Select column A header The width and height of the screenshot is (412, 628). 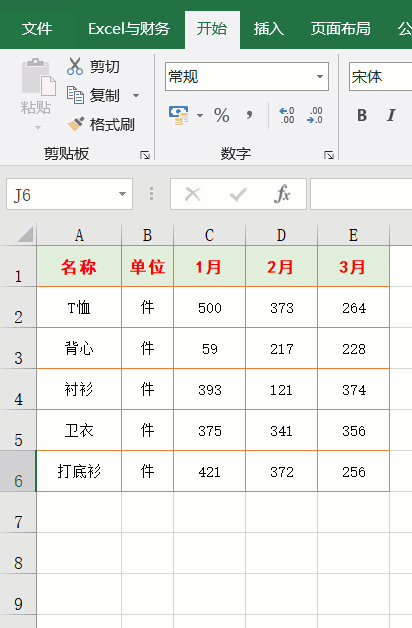[x=79, y=235]
